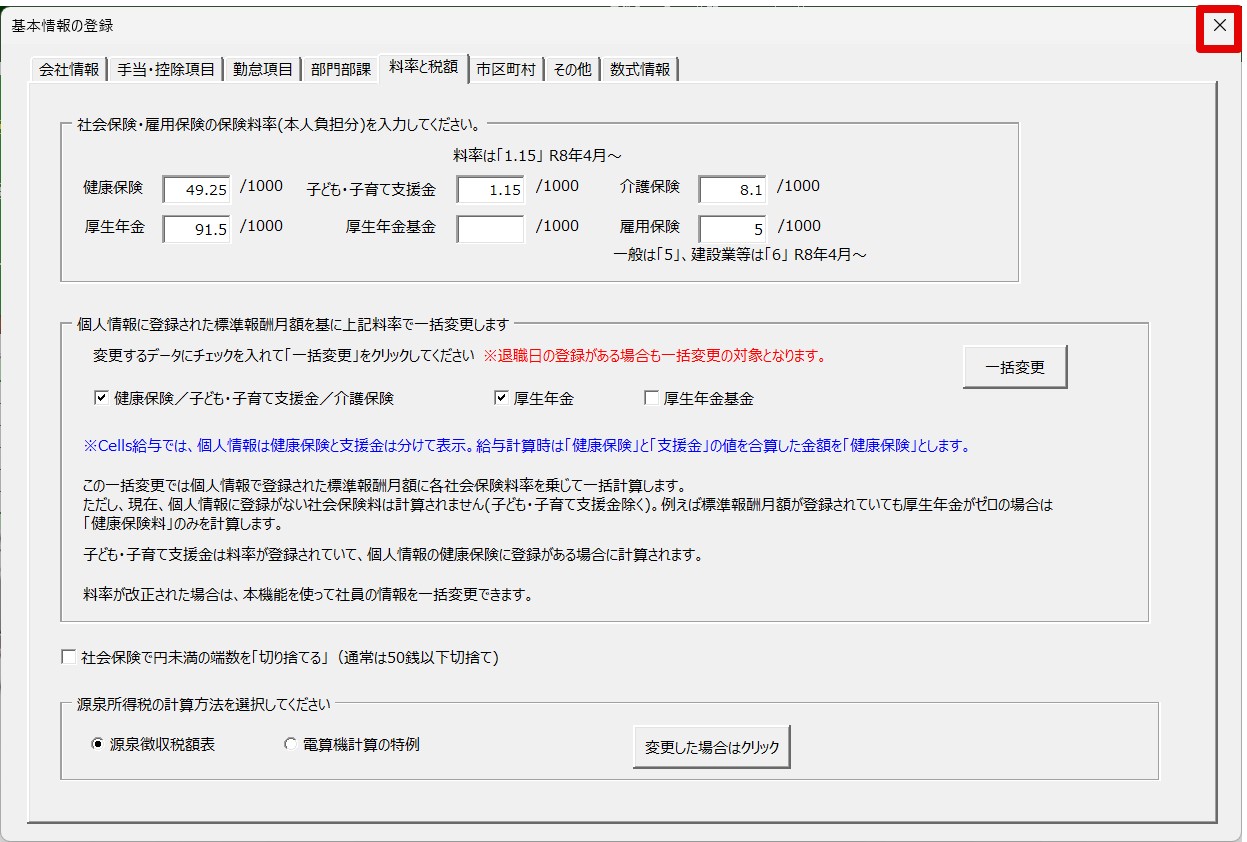The height and width of the screenshot is (842, 1247).
Task: Click the 厚生年金 rate input field
Action: point(197,229)
